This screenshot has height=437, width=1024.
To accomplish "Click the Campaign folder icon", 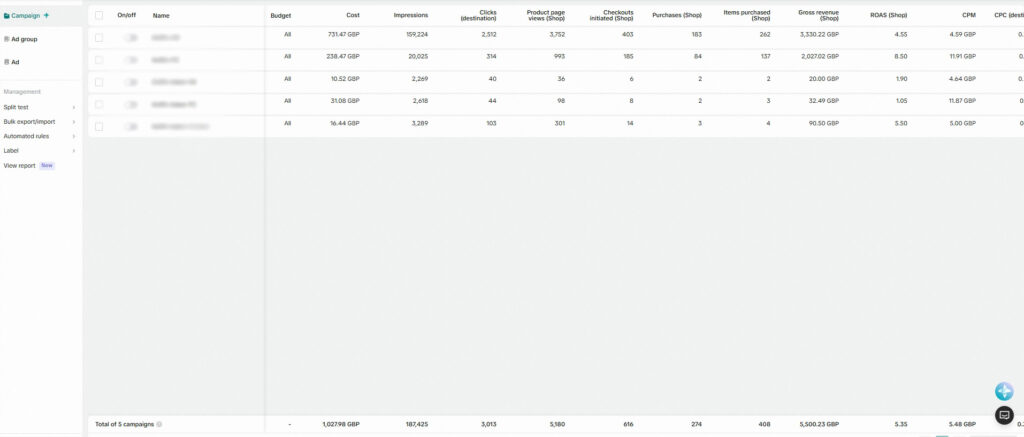I will tap(6, 16).
